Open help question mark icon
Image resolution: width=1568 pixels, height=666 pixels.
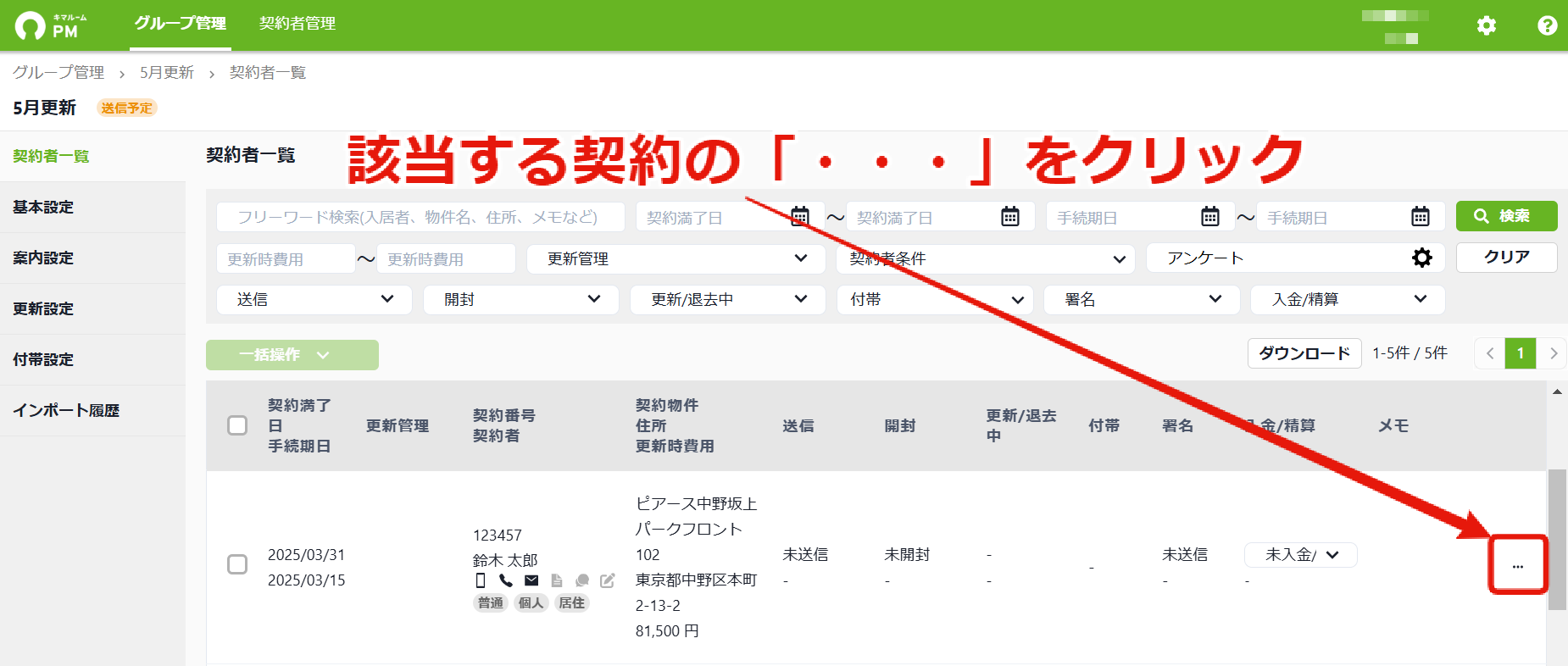[1547, 25]
